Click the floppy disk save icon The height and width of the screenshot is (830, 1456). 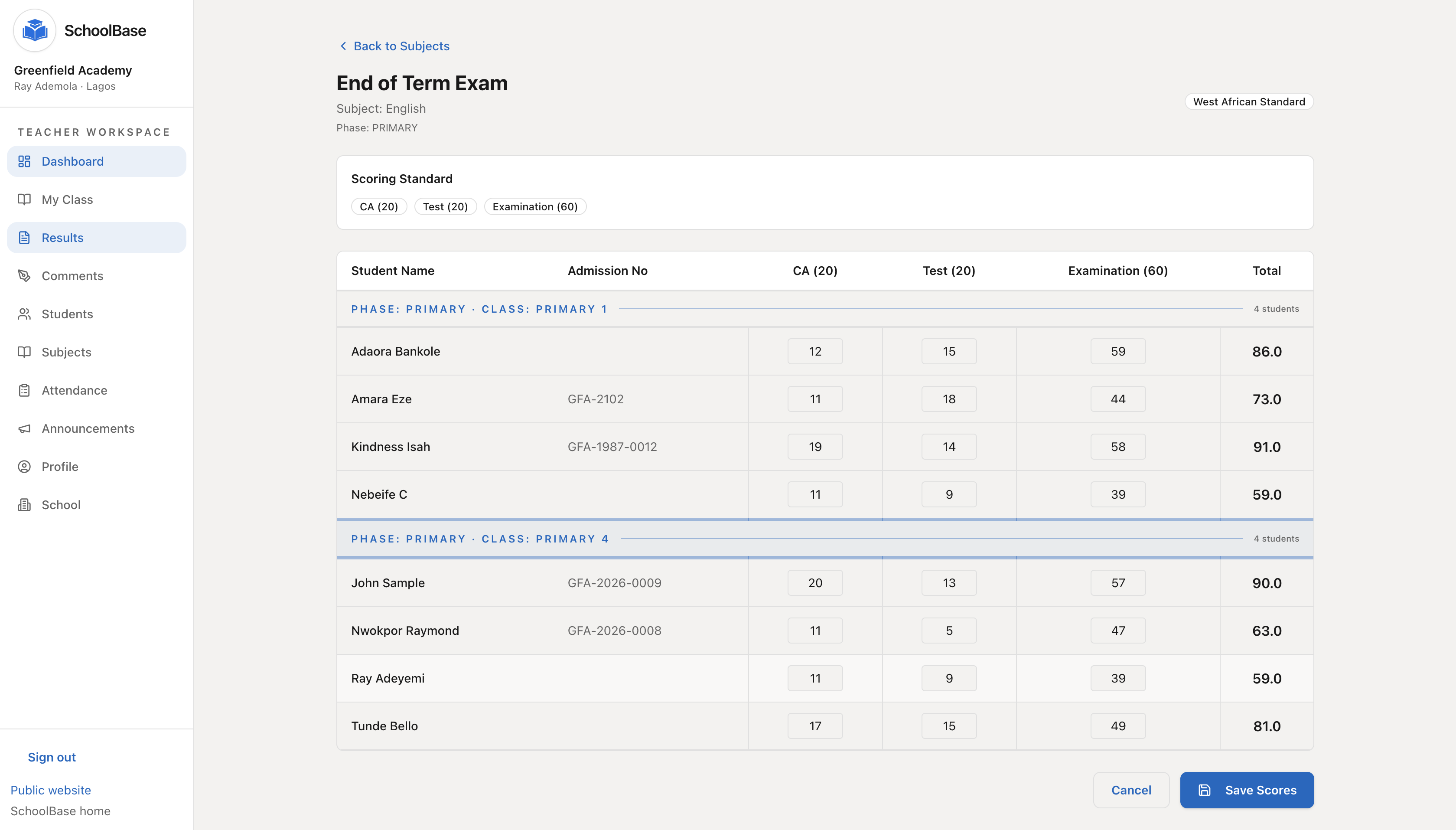[x=1204, y=790]
